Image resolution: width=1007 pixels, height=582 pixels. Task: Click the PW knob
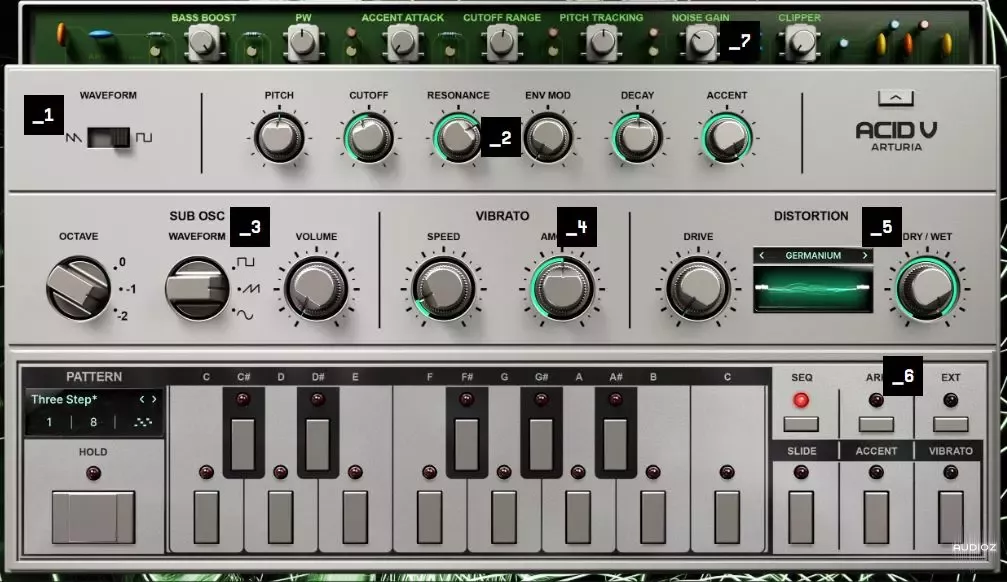[x=303, y=43]
